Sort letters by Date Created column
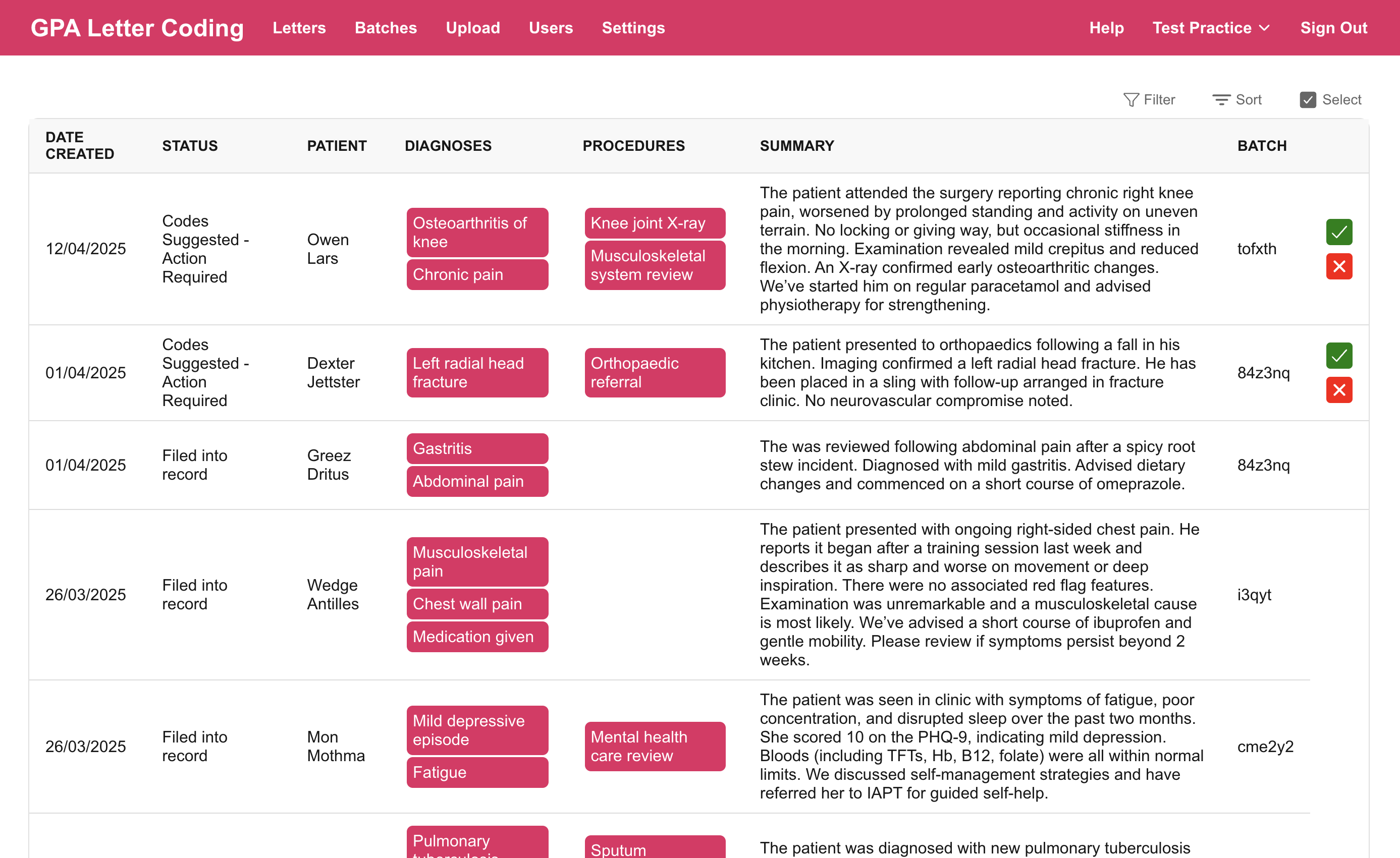The image size is (1400, 858). (x=80, y=145)
